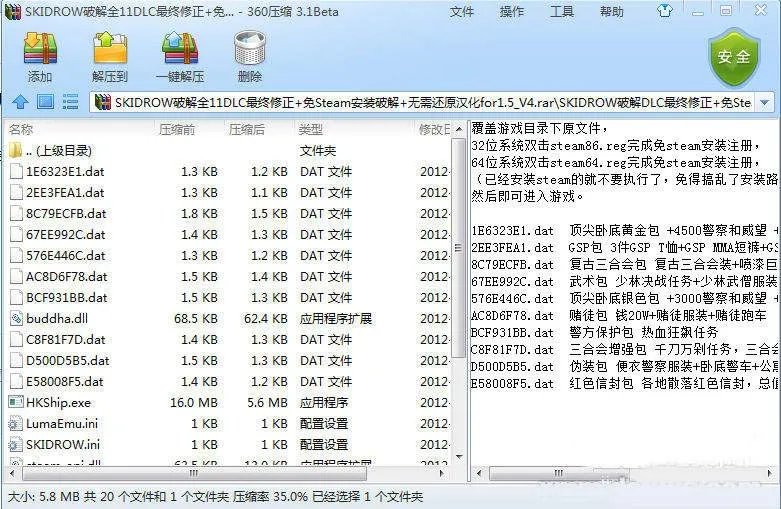This screenshot has width=781, height=509.
Task: Click the file icon for 576E446C.dat
Action: pos(16,255)
